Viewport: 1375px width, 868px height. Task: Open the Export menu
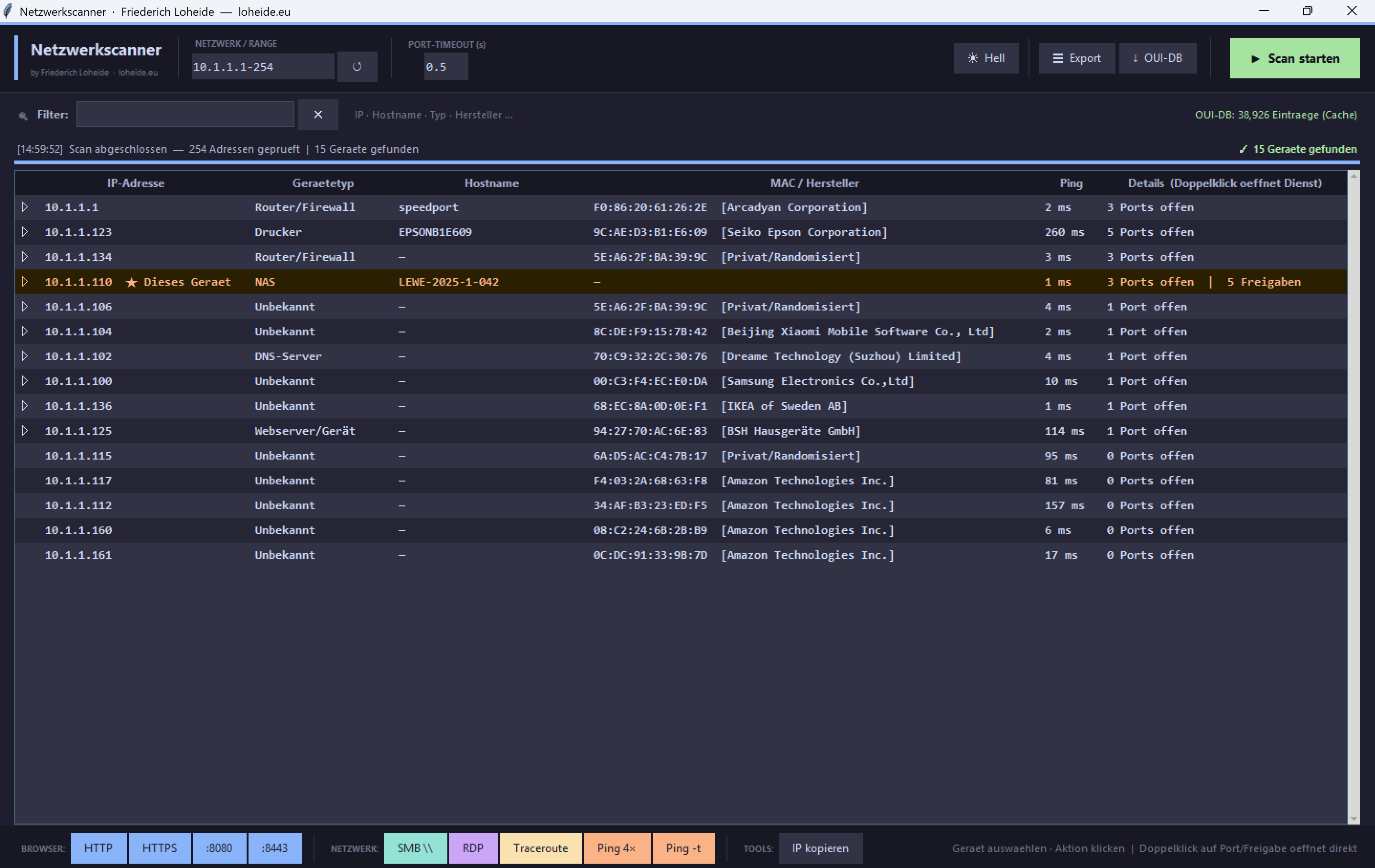tap(1076, 58)
